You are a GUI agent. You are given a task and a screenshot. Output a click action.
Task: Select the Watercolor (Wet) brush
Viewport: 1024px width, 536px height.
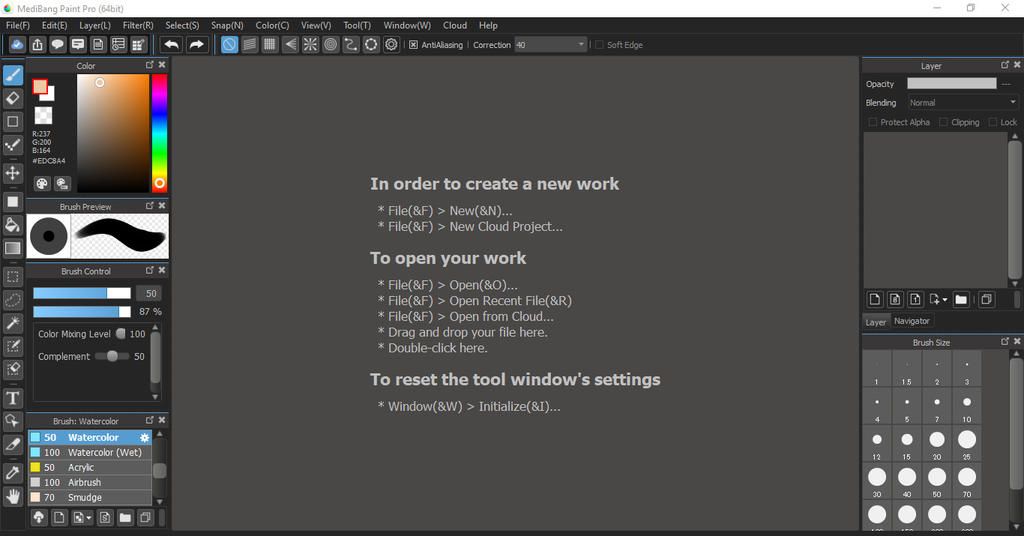(x=90, y=452)
